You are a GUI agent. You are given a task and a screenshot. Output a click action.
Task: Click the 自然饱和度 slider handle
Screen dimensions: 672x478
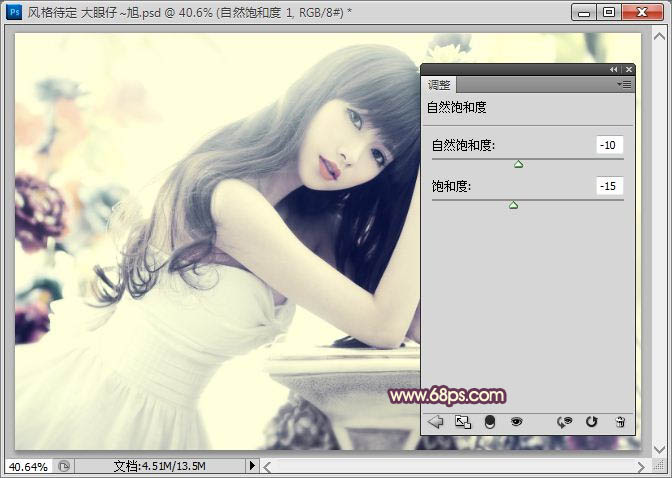[x=518, y=163]
